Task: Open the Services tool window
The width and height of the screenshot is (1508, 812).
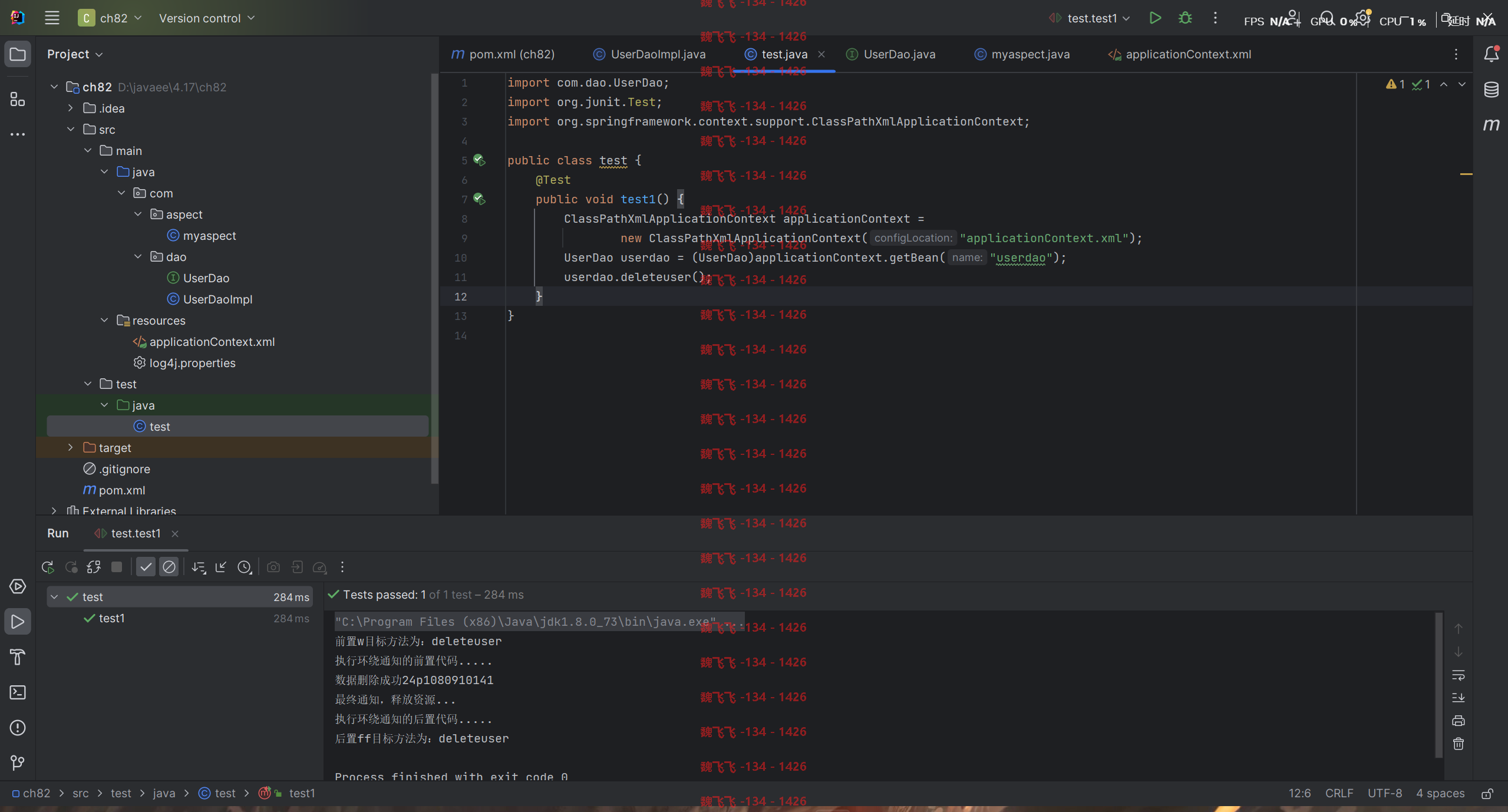Action: point(18,586)
